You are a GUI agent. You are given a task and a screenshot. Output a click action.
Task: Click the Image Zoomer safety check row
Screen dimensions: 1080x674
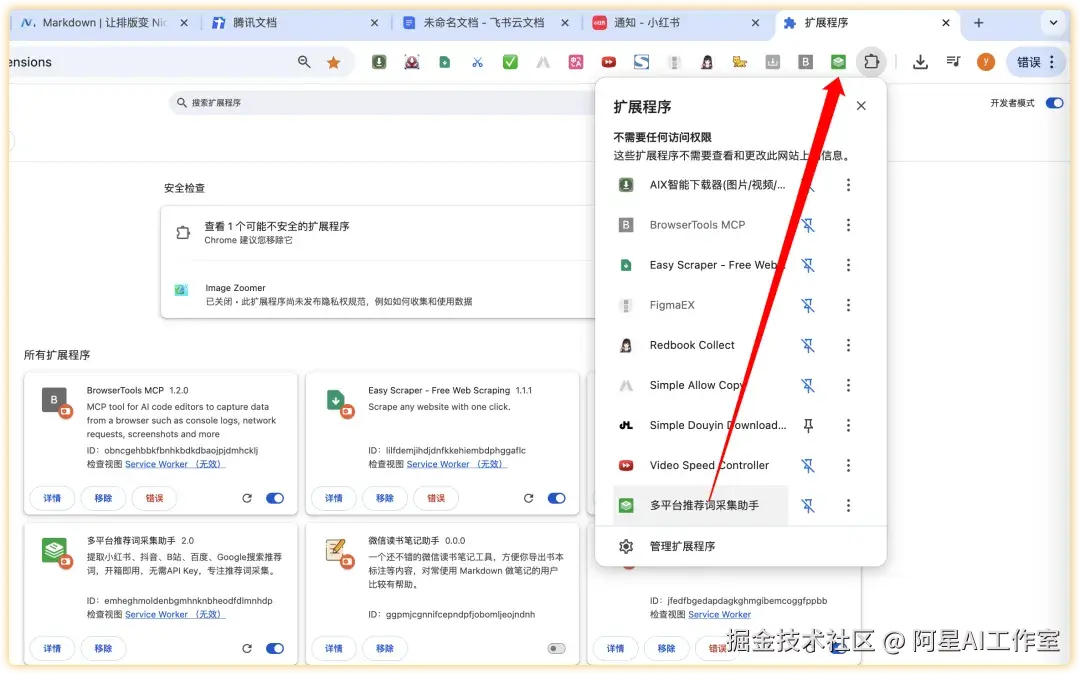(x=379, y=294)
